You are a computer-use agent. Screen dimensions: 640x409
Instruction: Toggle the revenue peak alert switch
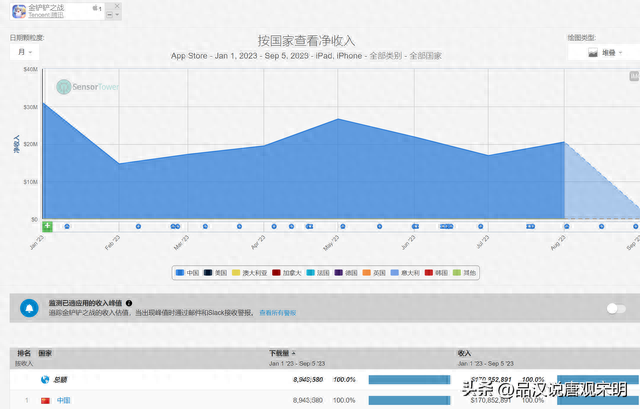click(616, 309)
